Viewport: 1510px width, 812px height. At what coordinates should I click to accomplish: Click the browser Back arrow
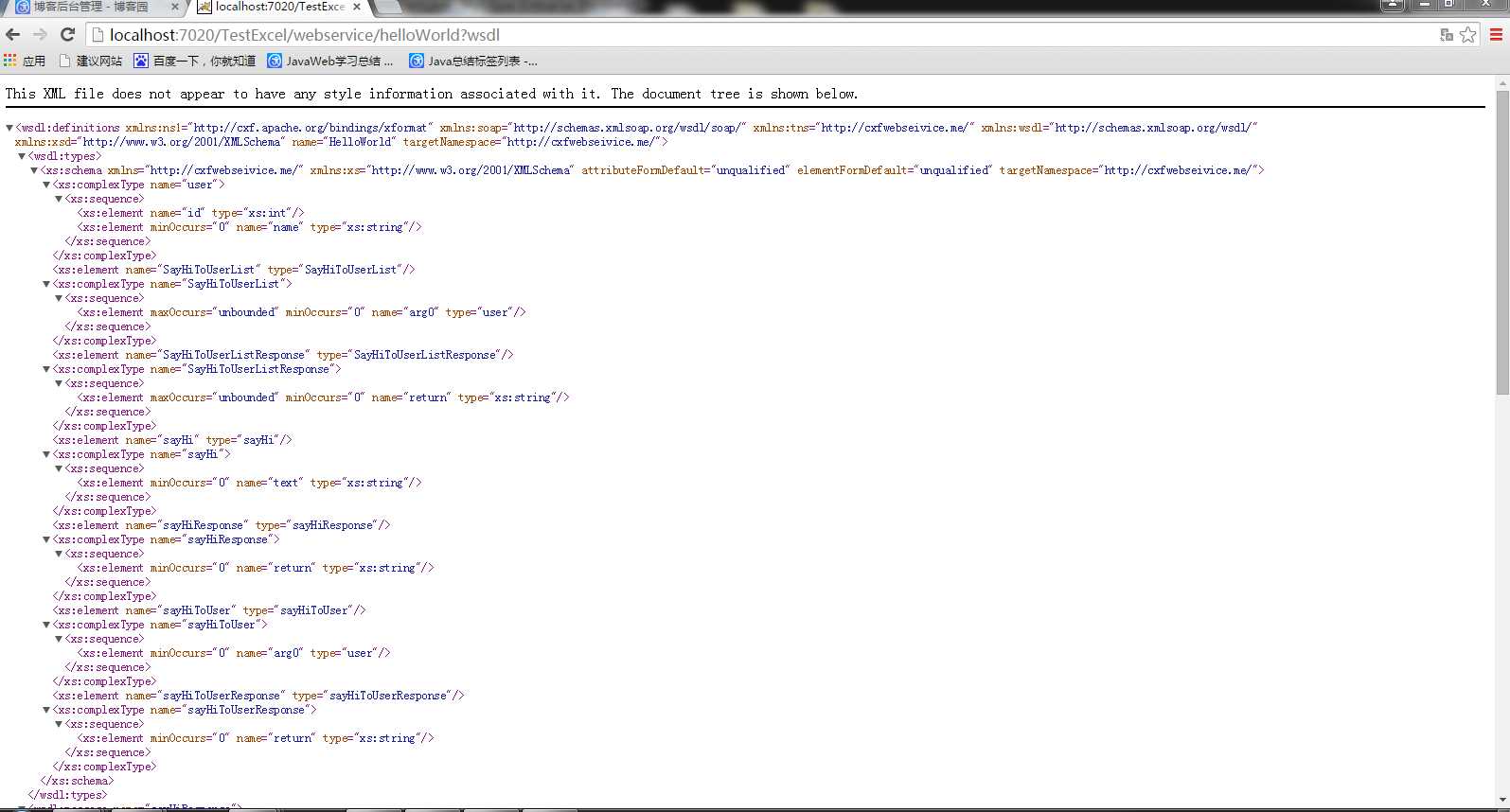(13, 35)
